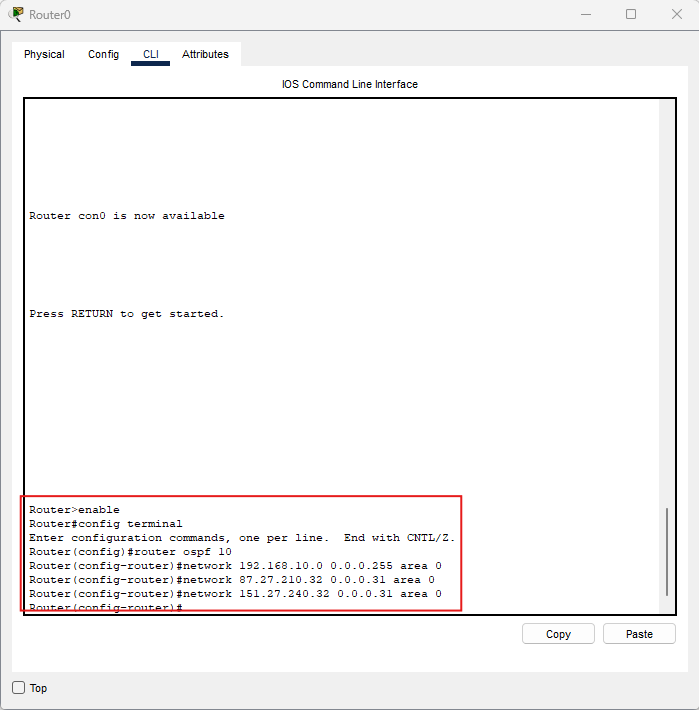This screenshot has height=710, width=699.
Task: Click the 'router ospf 10' command line
Action: [x=130, y=552]
